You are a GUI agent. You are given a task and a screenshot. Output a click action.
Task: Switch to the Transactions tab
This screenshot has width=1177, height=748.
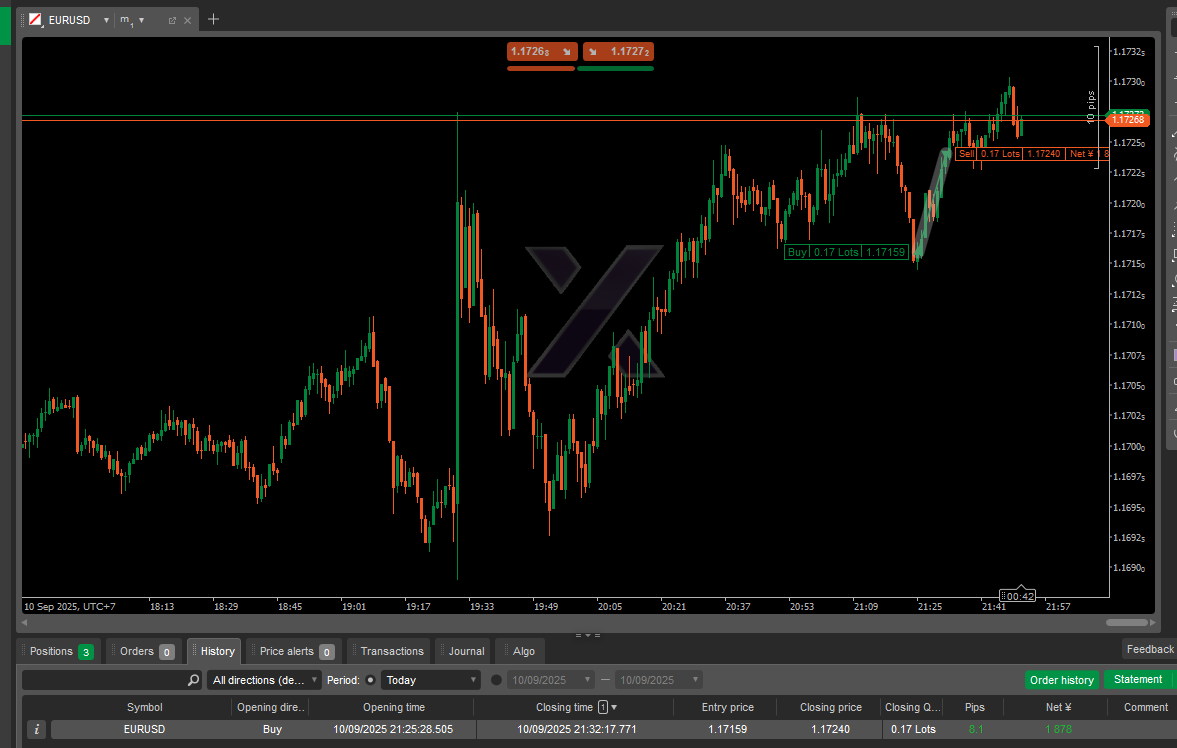coord(391,651)
